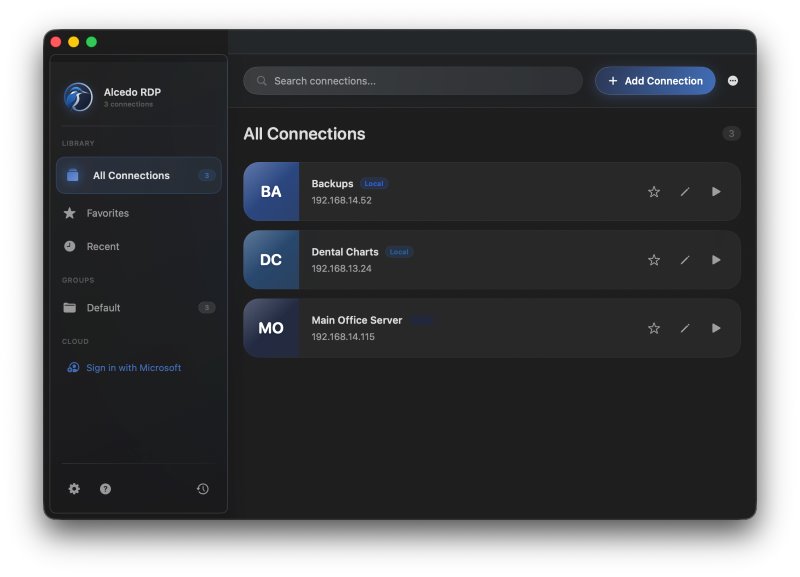Open the more options ellipsis menu

pyautogui.click(x=733, y=81)
